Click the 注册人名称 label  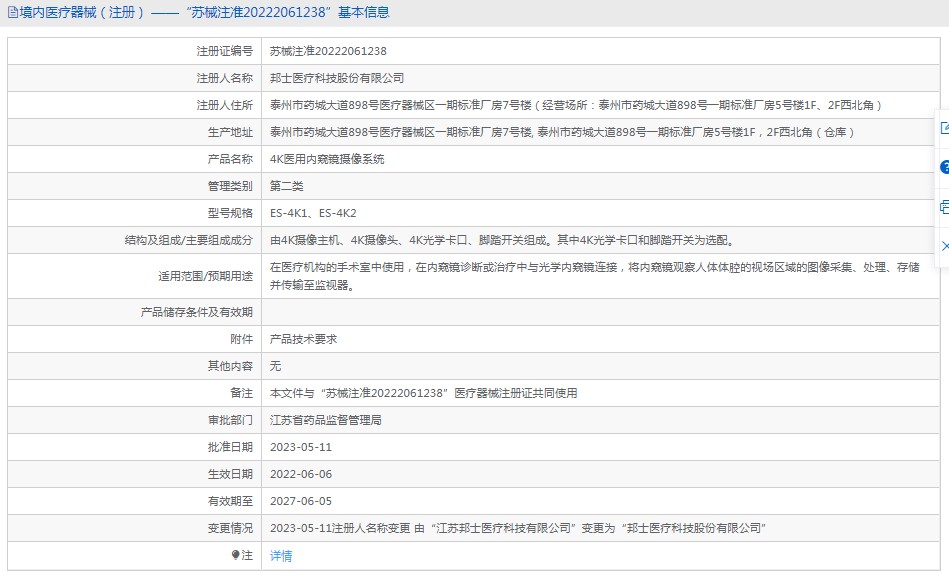point(225,78)
